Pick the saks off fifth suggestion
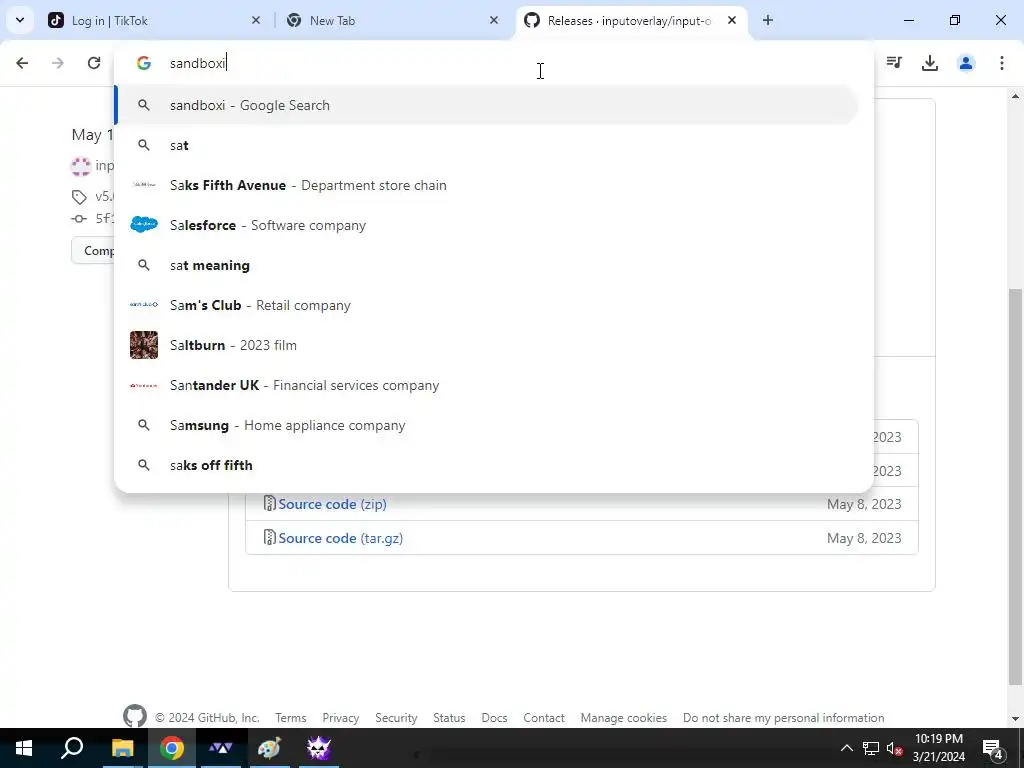The image size is (1024, 768). coord(487,465)
